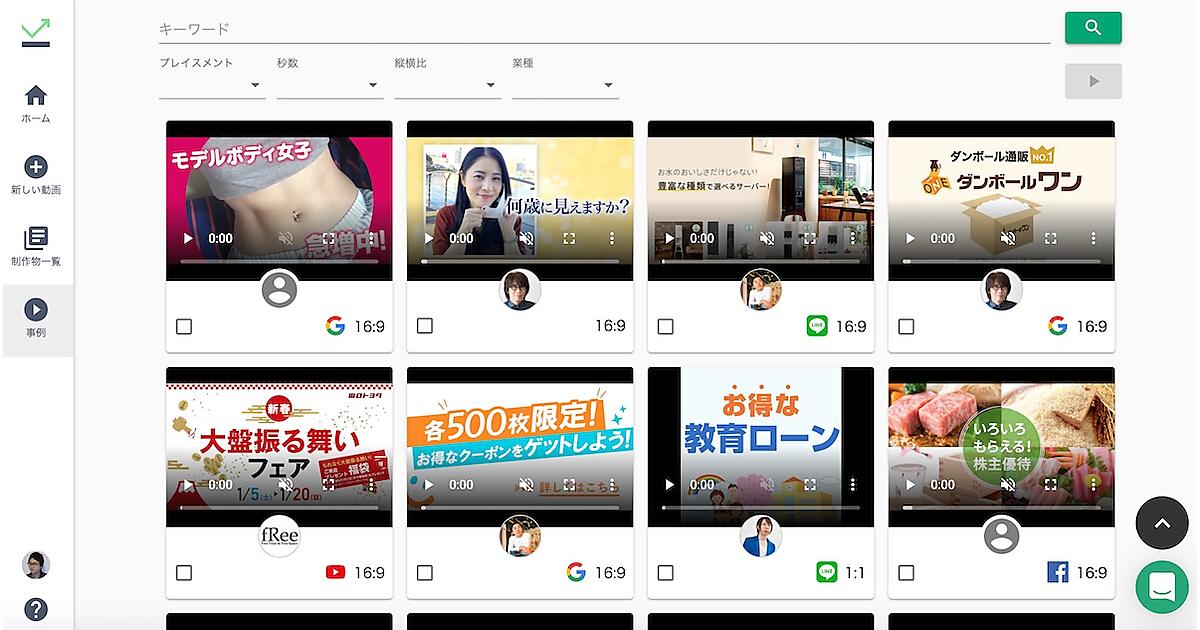This screenshot has height=630, width=1200.
Task: Unmute the 何歳に見えますか video
Action: pos(527,239)
